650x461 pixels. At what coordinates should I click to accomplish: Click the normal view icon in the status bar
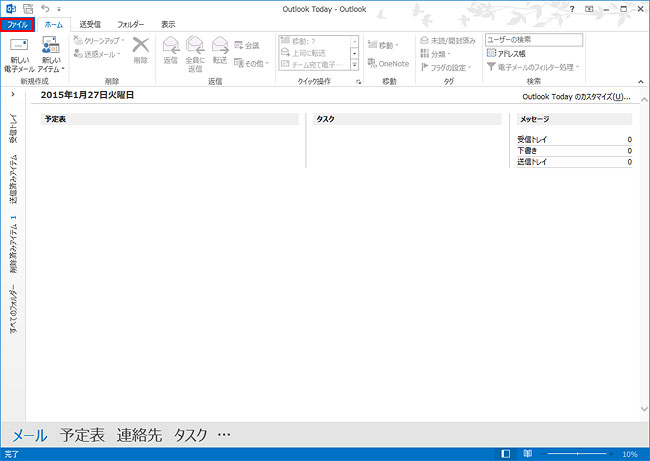tap(506, 454)
